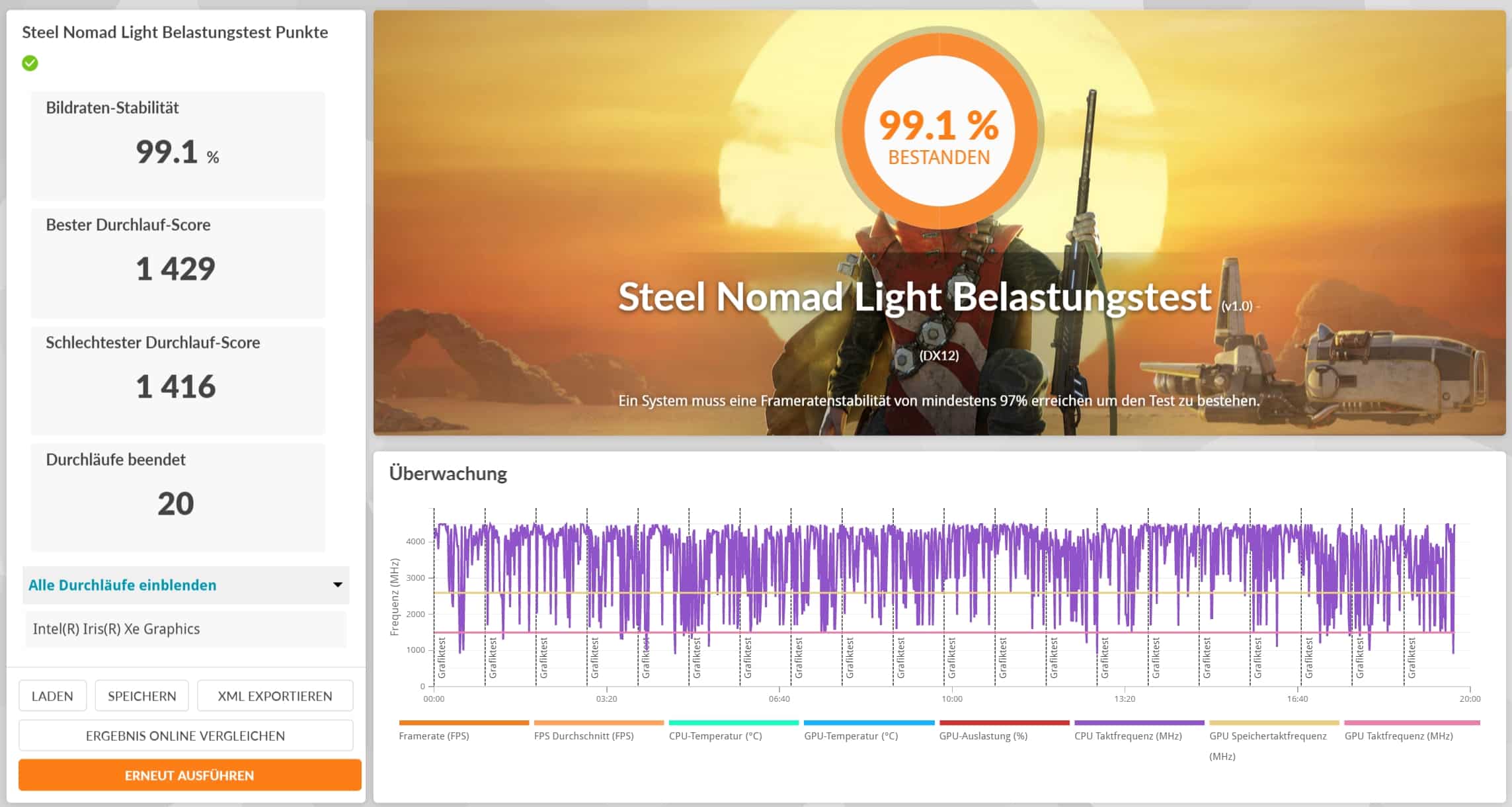1512x807 pixels.
Task: Click the 99.1 % BESTANDEN result circle
Action: pyautogui.click(x=939, y=131)
